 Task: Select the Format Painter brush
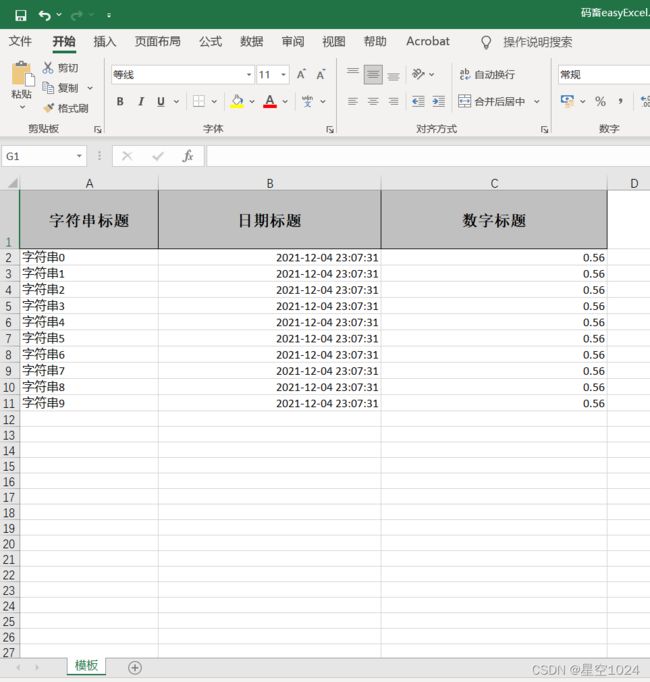65,108
